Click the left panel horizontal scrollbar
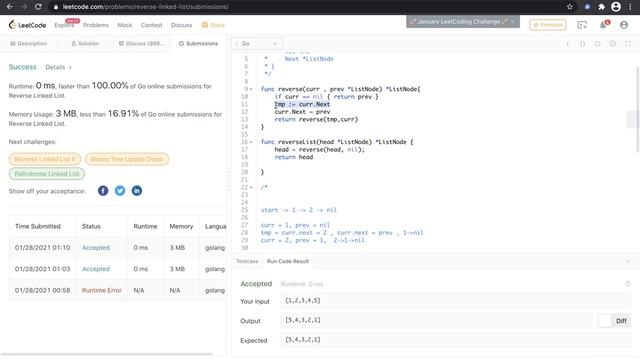 [x=107, y=354]
